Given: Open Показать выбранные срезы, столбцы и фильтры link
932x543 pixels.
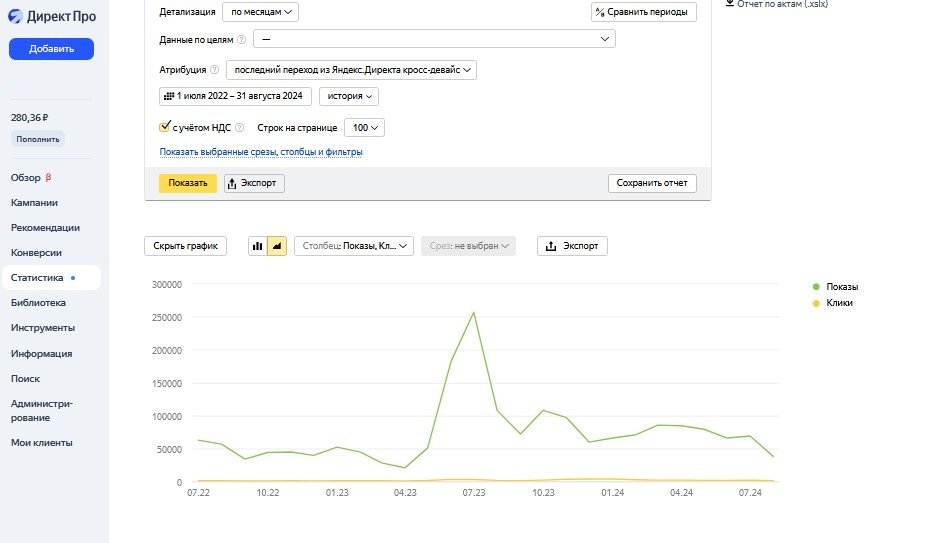Looking at the screenshot, I should coord(261,152).
